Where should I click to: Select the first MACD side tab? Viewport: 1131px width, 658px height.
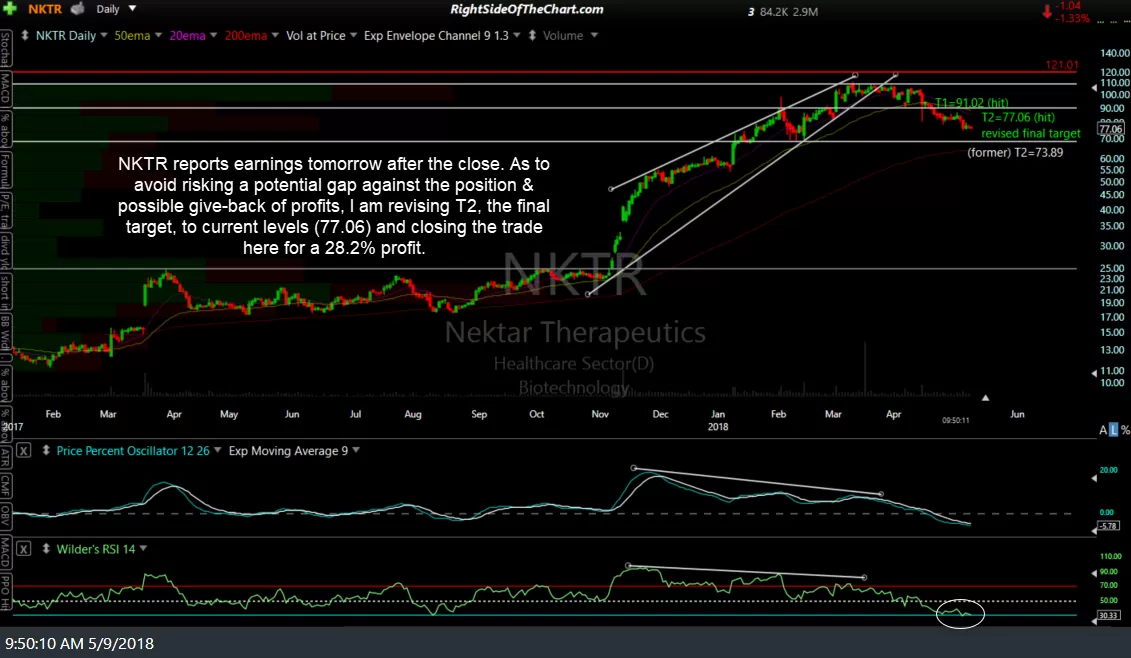[6, 89]
